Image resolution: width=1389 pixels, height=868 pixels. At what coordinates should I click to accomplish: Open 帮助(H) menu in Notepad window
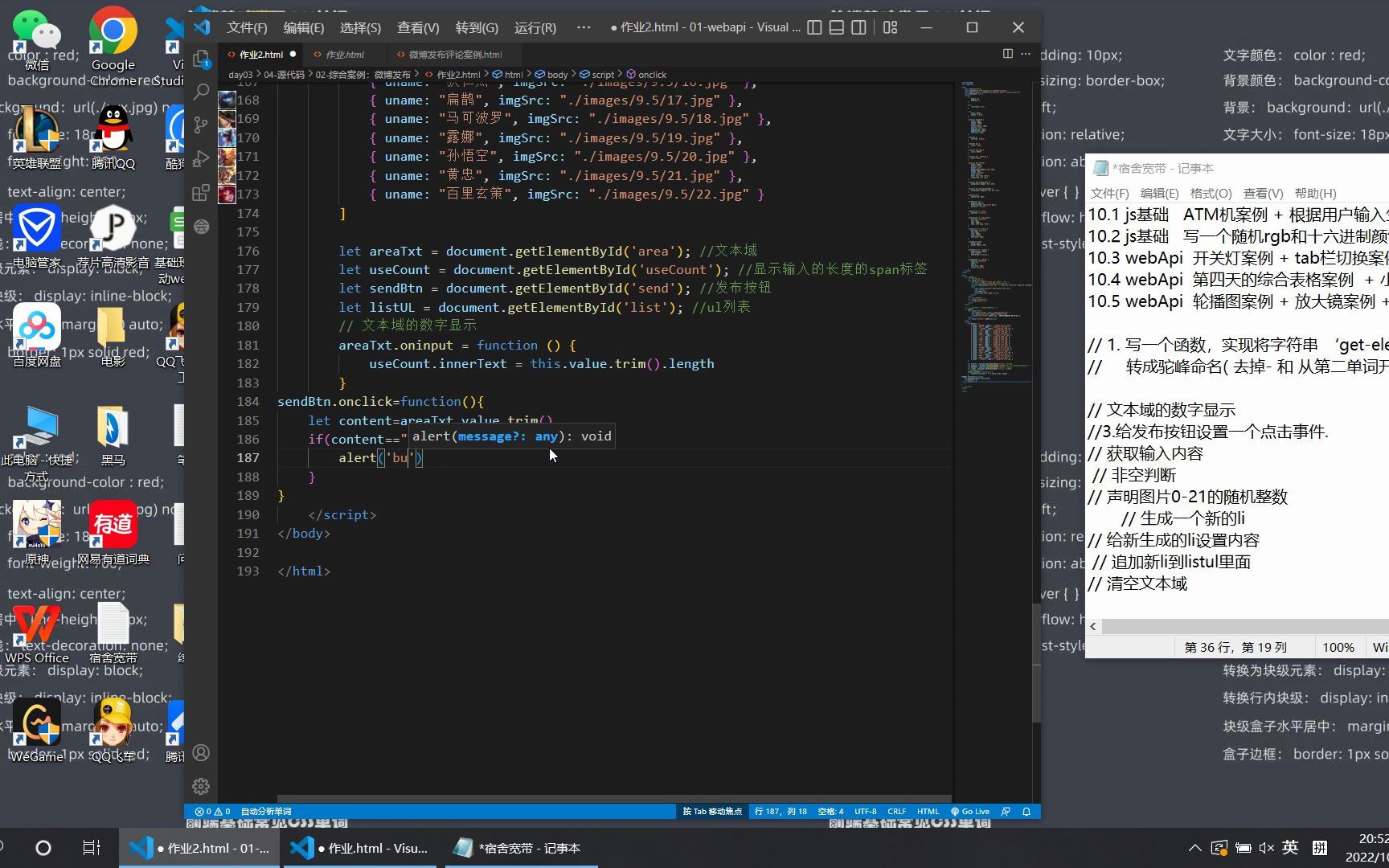1315,194
